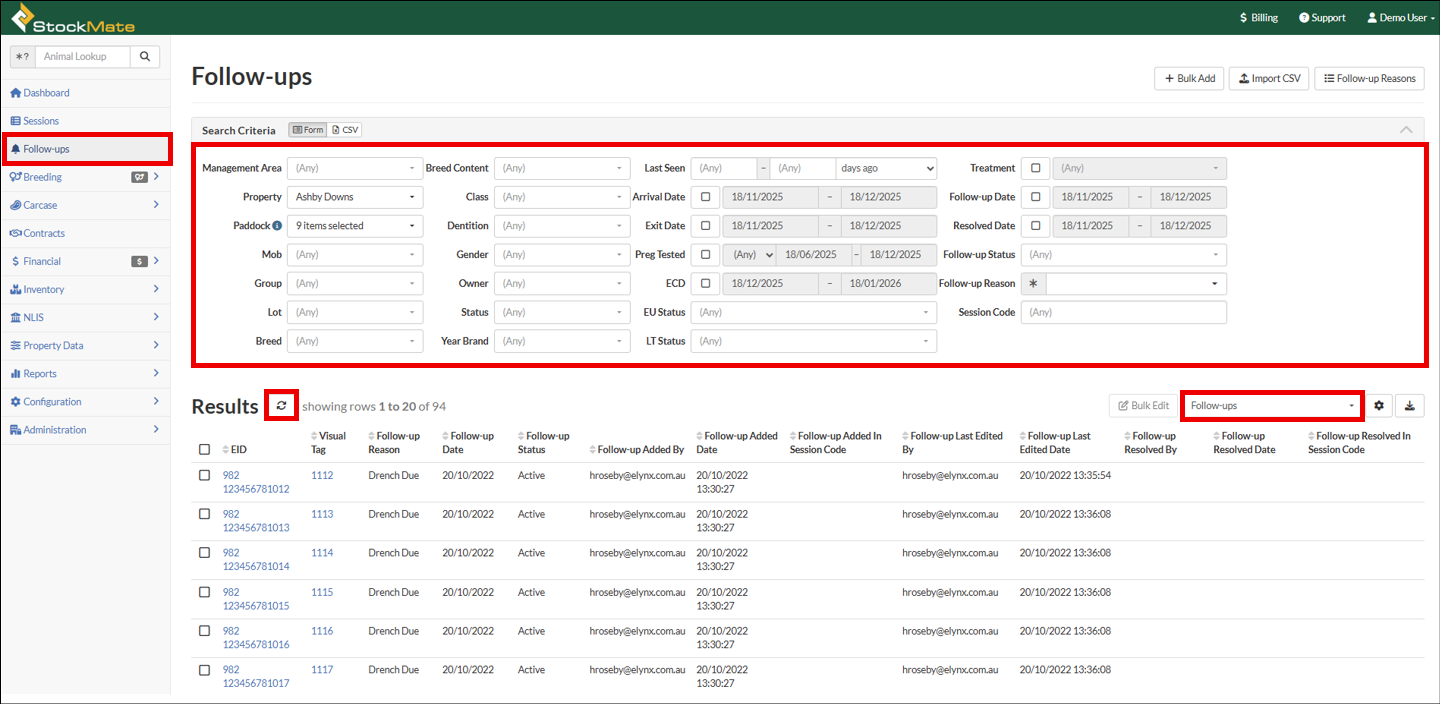Click the Bulk Add button
This screenshot has width=1440, height=704.
(1188, 78)
